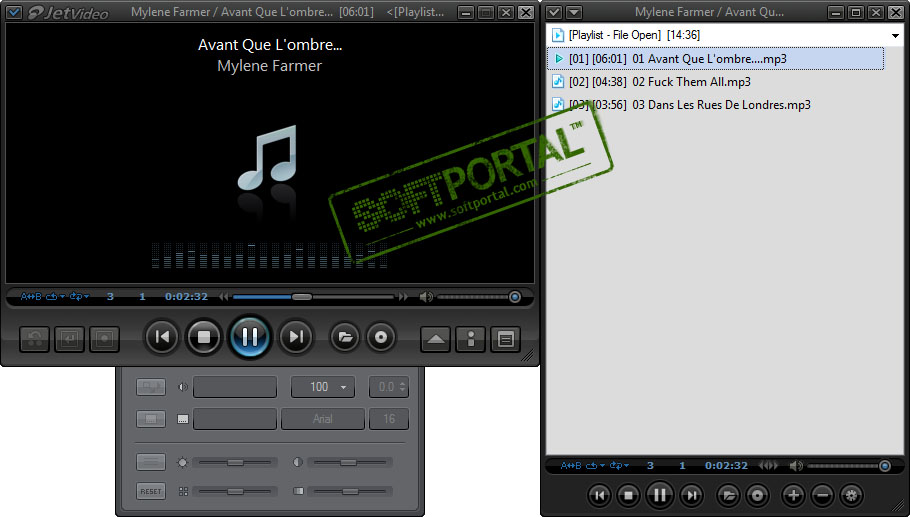The height and width of the screenshot is (517, 910).
Task: Click the seek bar thumb in JetVideo player
Action: (x=302, y=297)
